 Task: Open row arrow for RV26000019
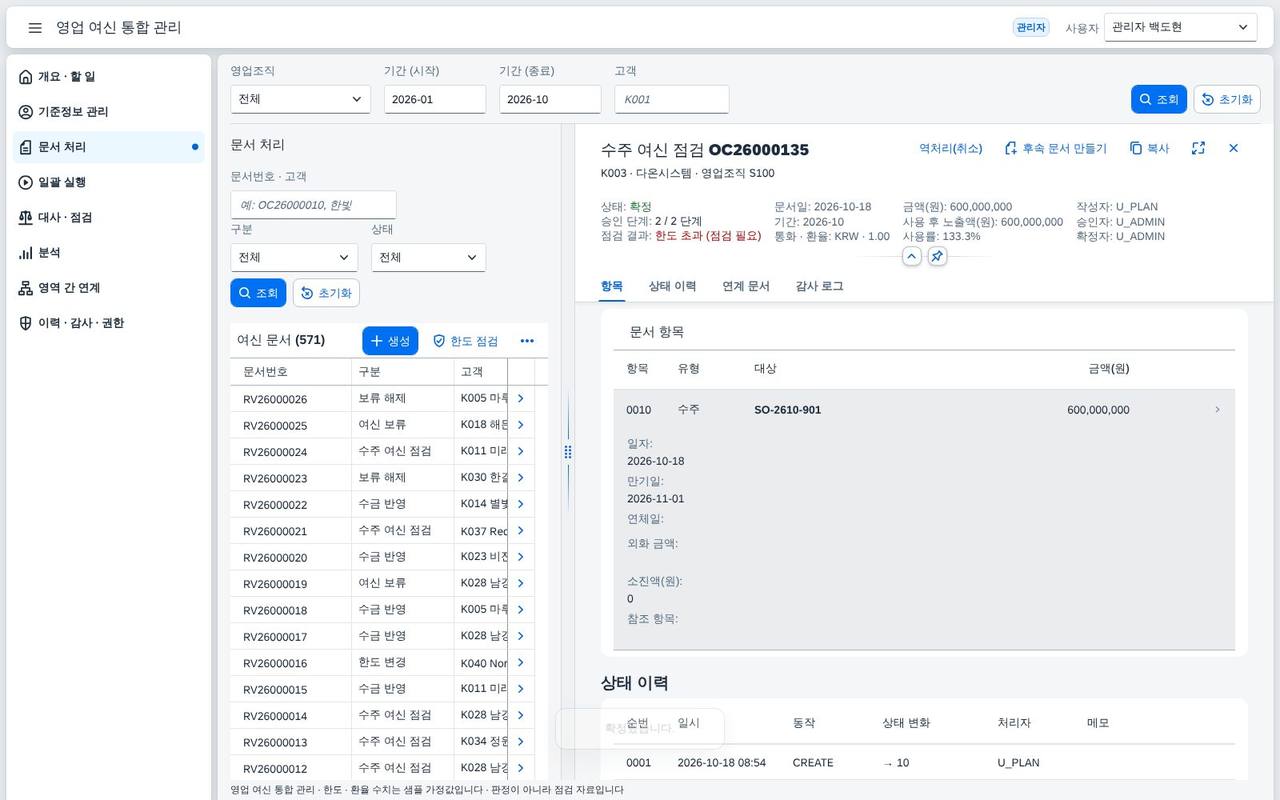[x=520, y=583]
